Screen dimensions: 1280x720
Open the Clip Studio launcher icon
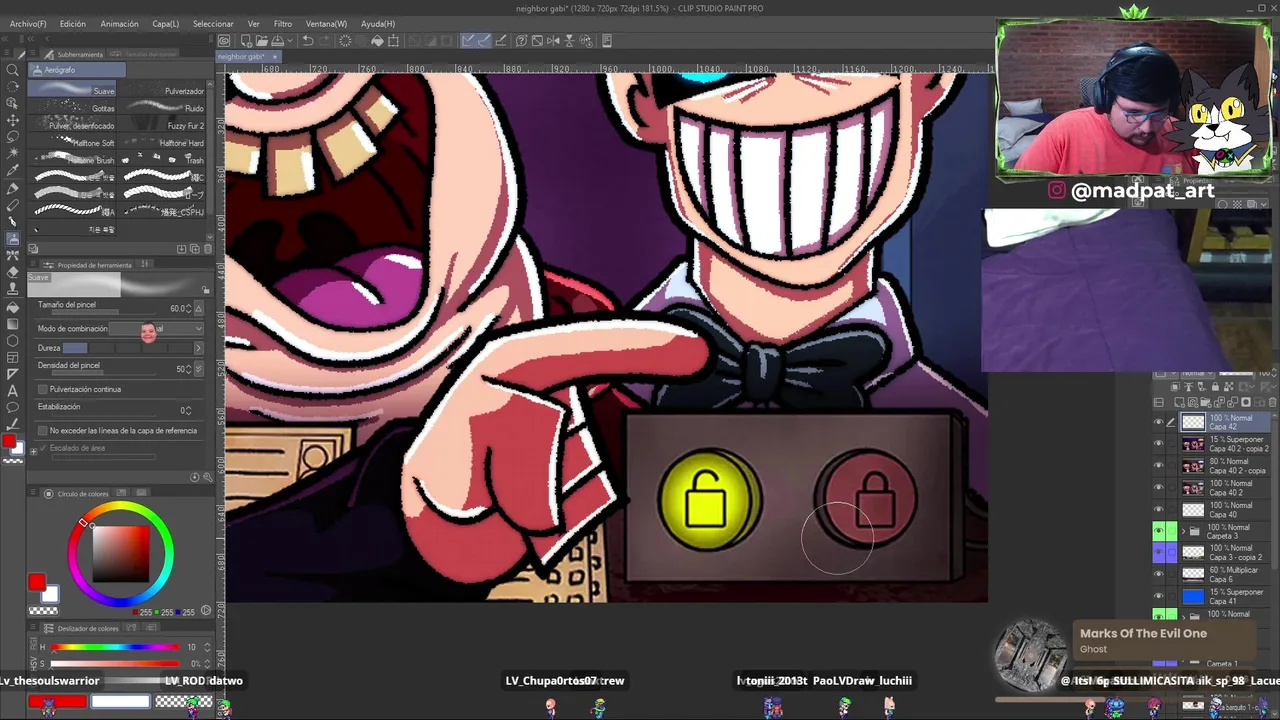click(x=224, y=41)
